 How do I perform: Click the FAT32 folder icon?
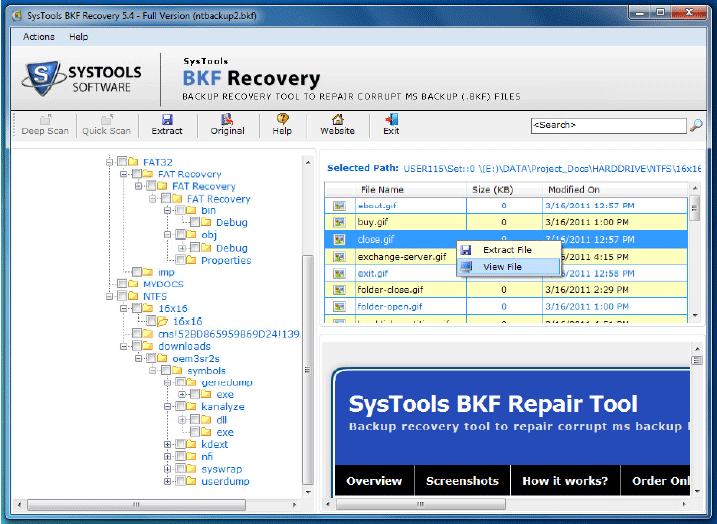134,162
